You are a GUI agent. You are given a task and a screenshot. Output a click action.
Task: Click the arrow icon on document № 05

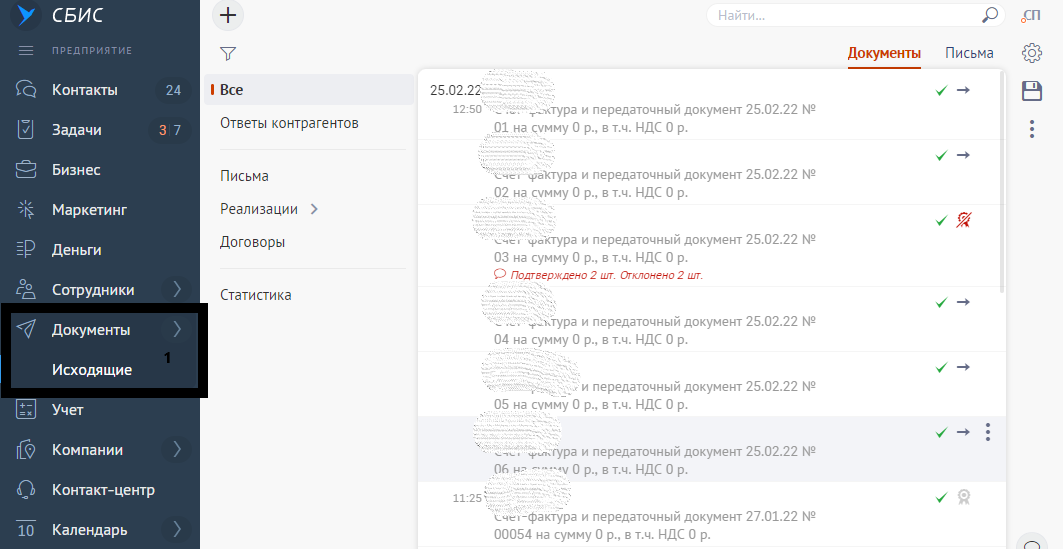click(963, 367)
